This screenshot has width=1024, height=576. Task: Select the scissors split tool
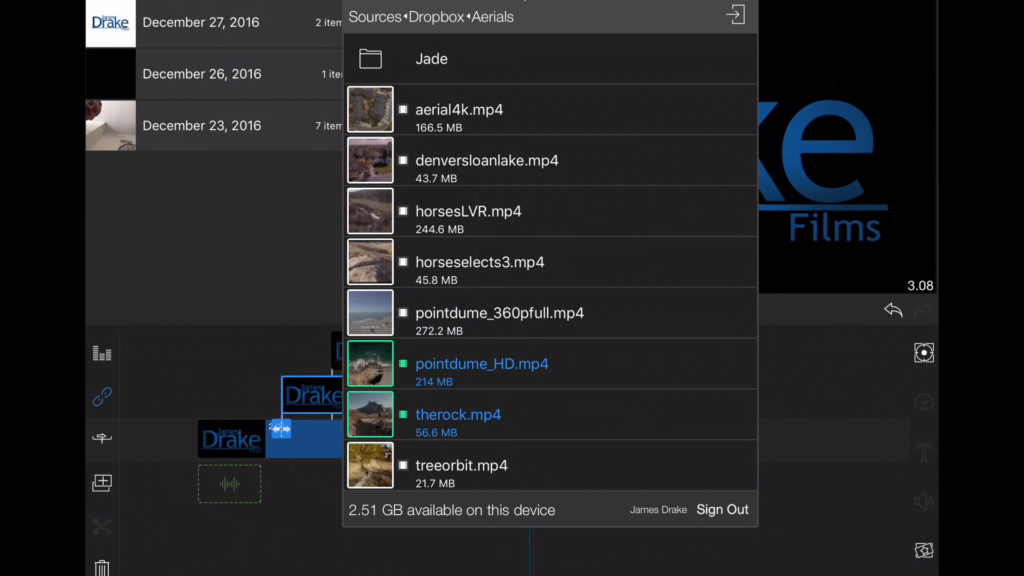(102, 526)
